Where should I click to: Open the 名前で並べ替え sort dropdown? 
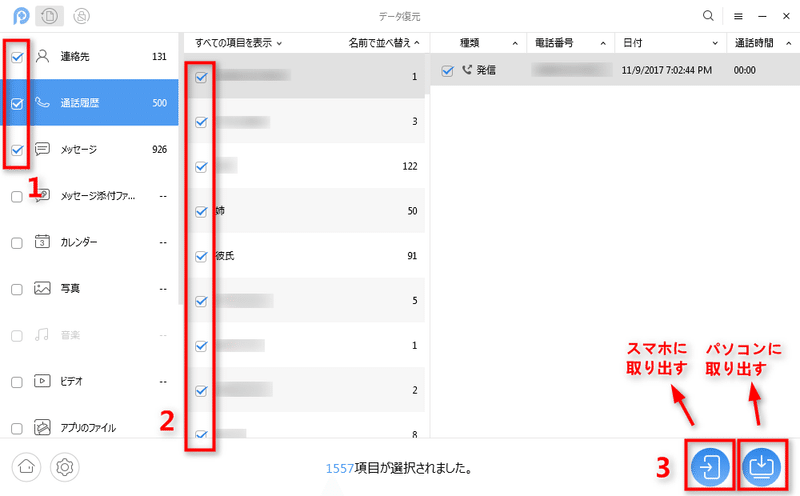pyautogui.click(x=384, y=43)
